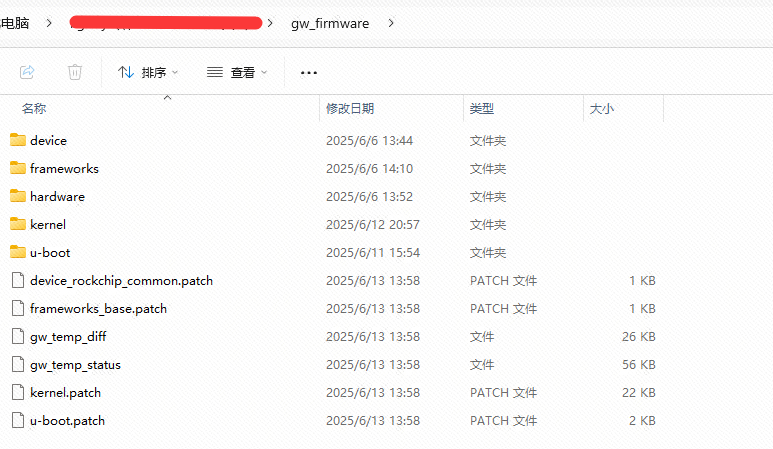Click 文件夹 type of device folder
773x449 pixels.
488,140
